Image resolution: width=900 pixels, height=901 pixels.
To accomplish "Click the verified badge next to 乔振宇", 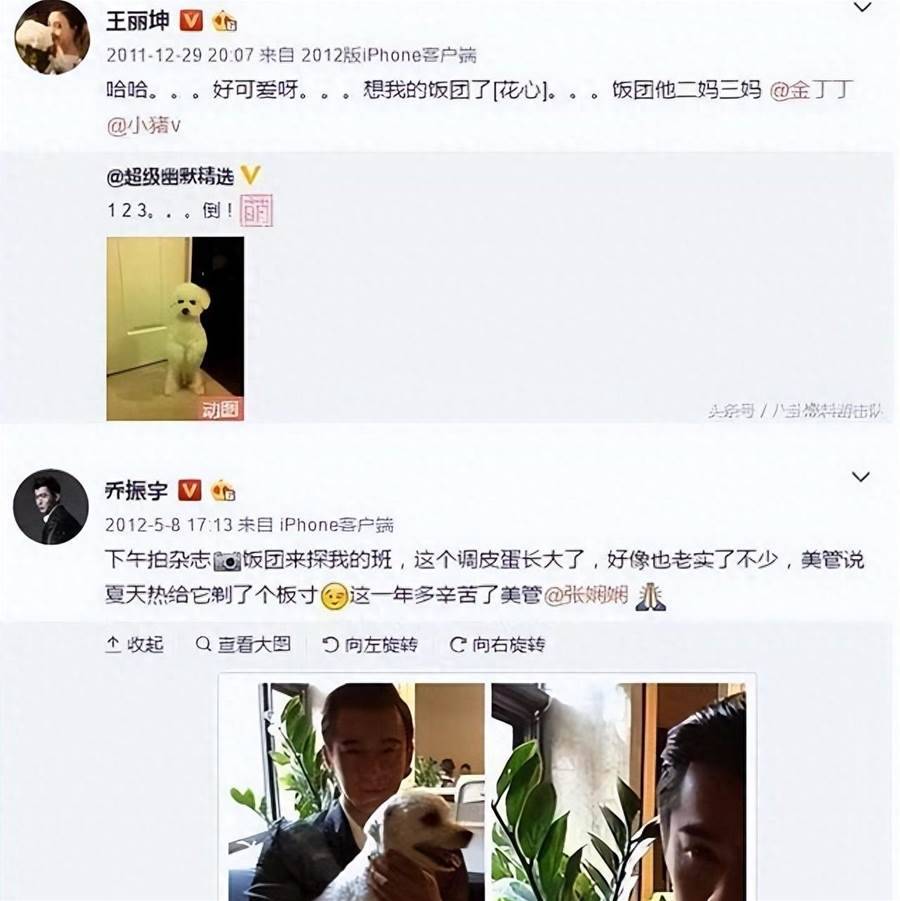I will click(190, 490).
